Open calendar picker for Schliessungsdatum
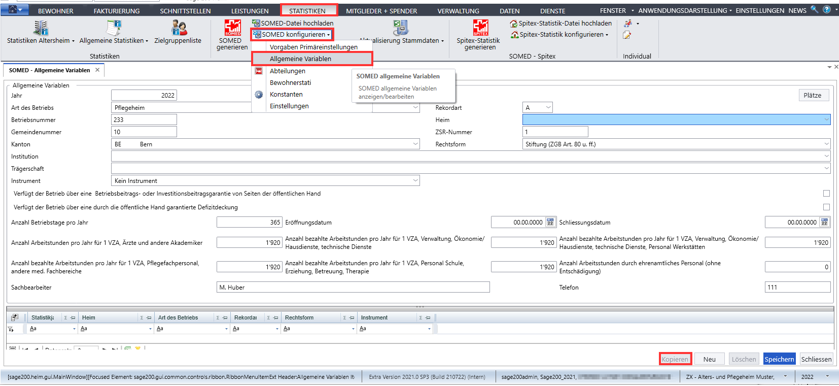 (x=824, y=222)
